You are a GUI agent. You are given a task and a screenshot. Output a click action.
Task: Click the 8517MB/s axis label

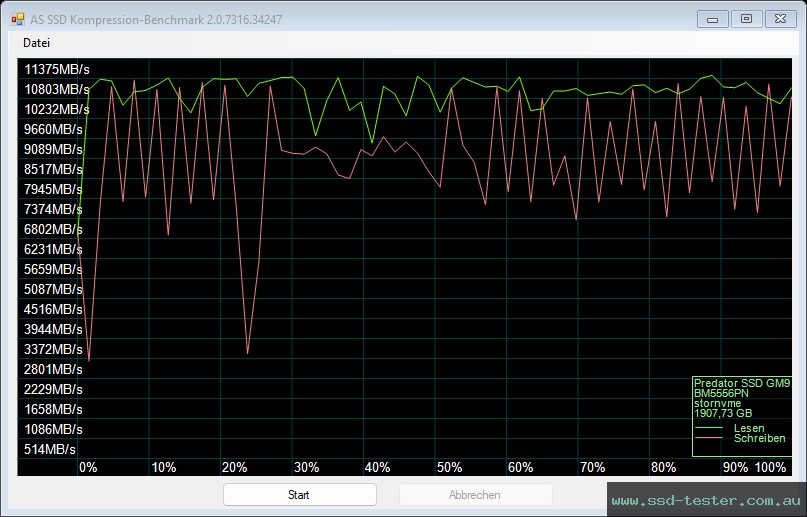point(53,170)
